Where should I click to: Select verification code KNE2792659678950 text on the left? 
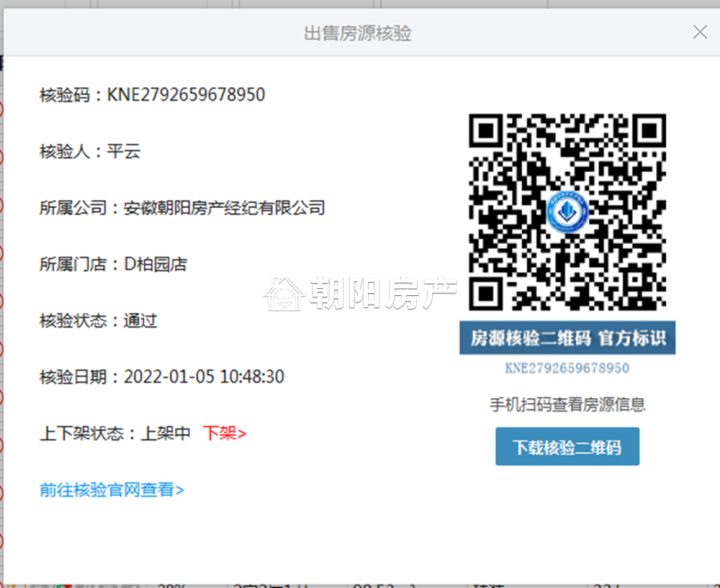[x=186, y=95]
